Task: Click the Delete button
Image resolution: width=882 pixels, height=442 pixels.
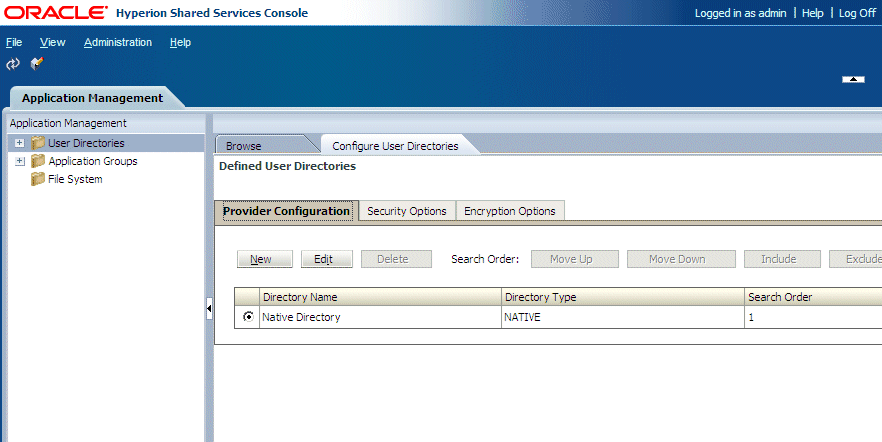Action: [x=397, y=259]
